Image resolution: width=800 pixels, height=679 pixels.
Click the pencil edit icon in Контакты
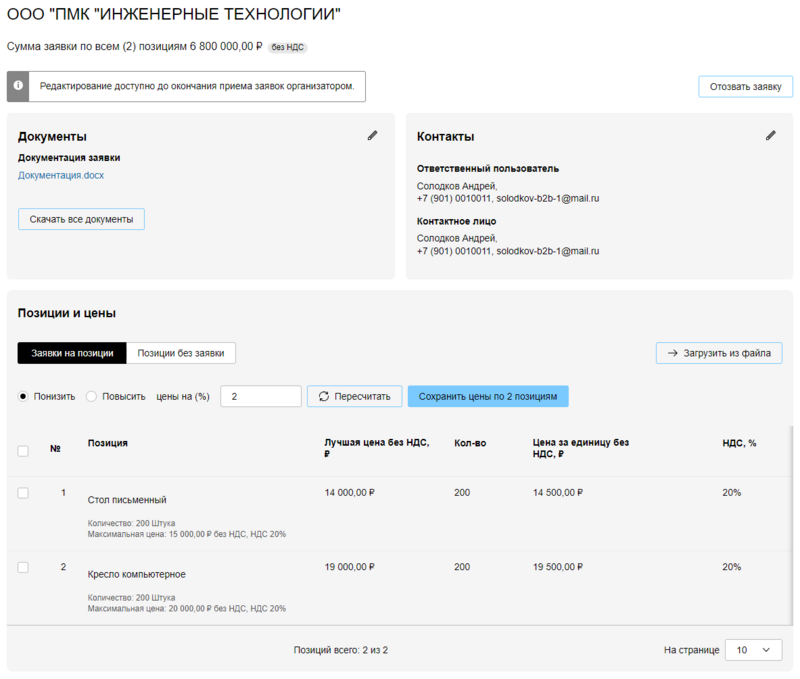click(770, 135)
